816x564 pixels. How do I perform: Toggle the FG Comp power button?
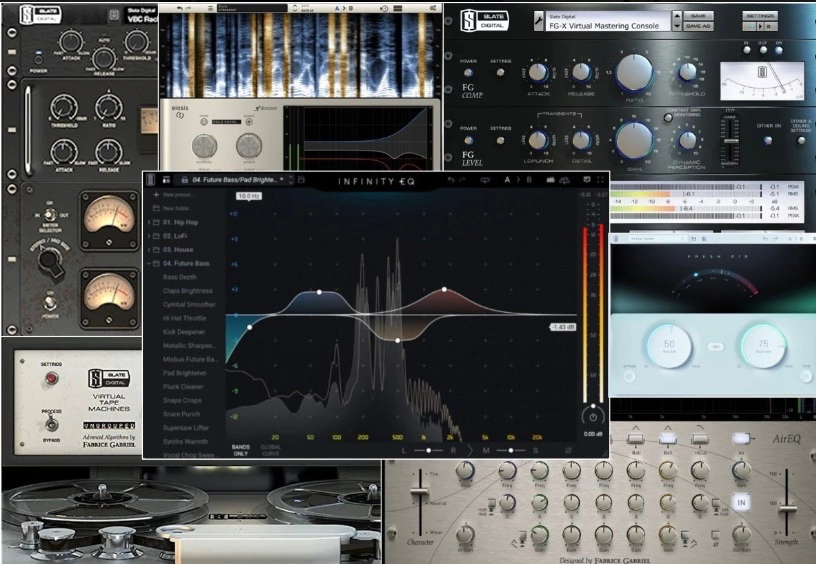coord(469,72)
